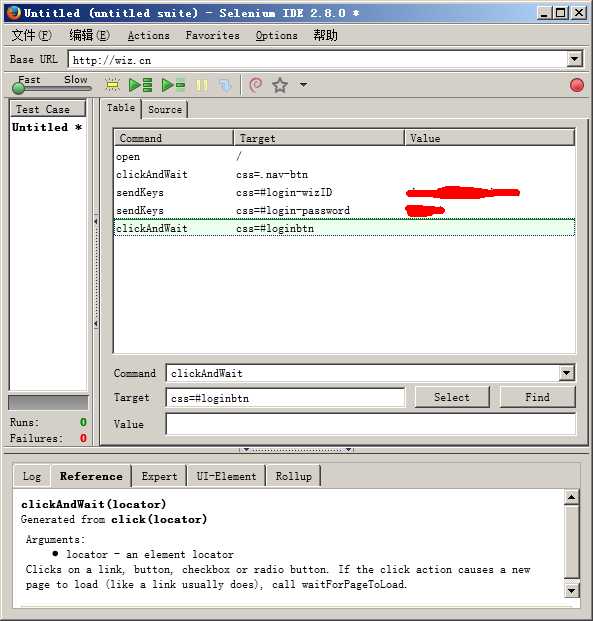Viewport: 593px width, 621px height.
Task: Maximize the Selenium IDE window
Action: pyautogui.click(x=561, y=13)
